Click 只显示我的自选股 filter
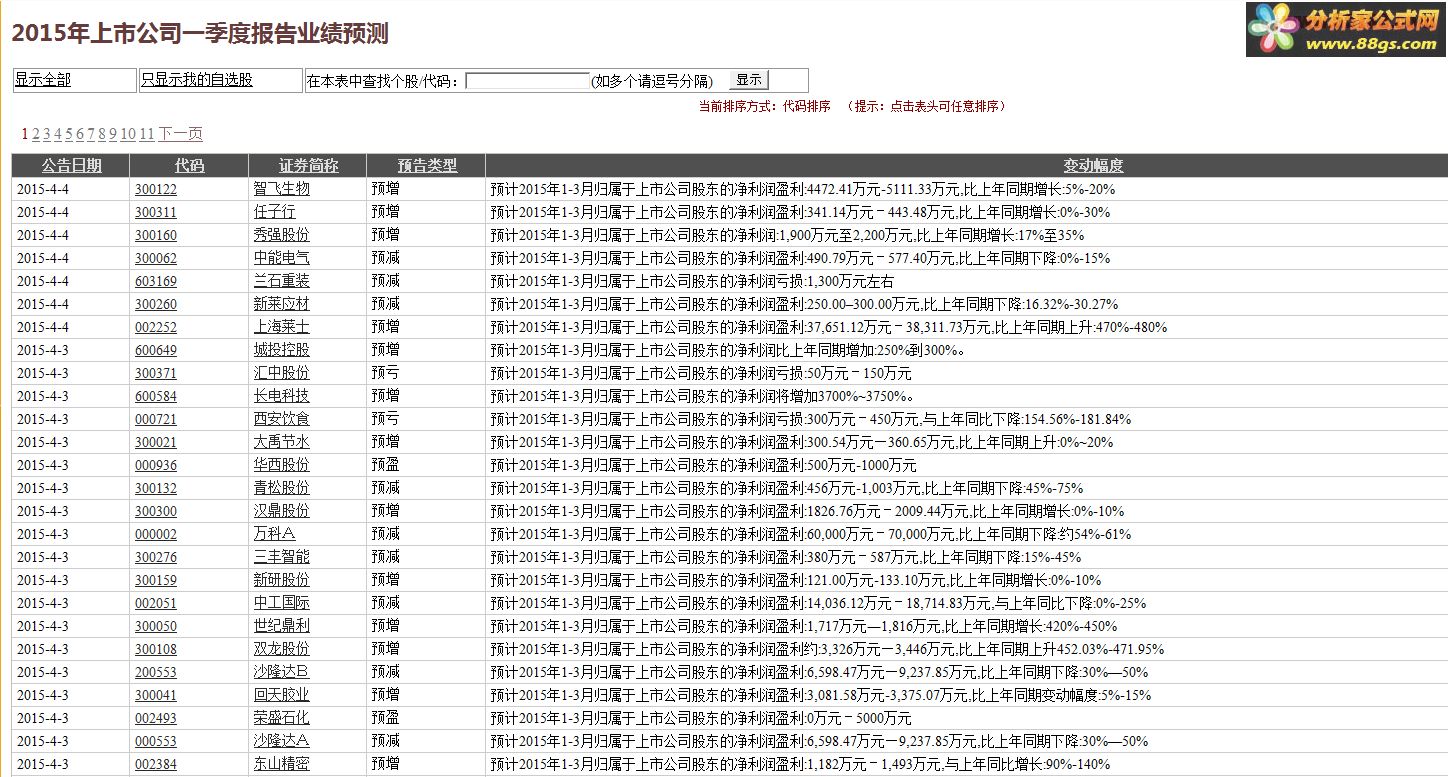 [x=197, y=81]
